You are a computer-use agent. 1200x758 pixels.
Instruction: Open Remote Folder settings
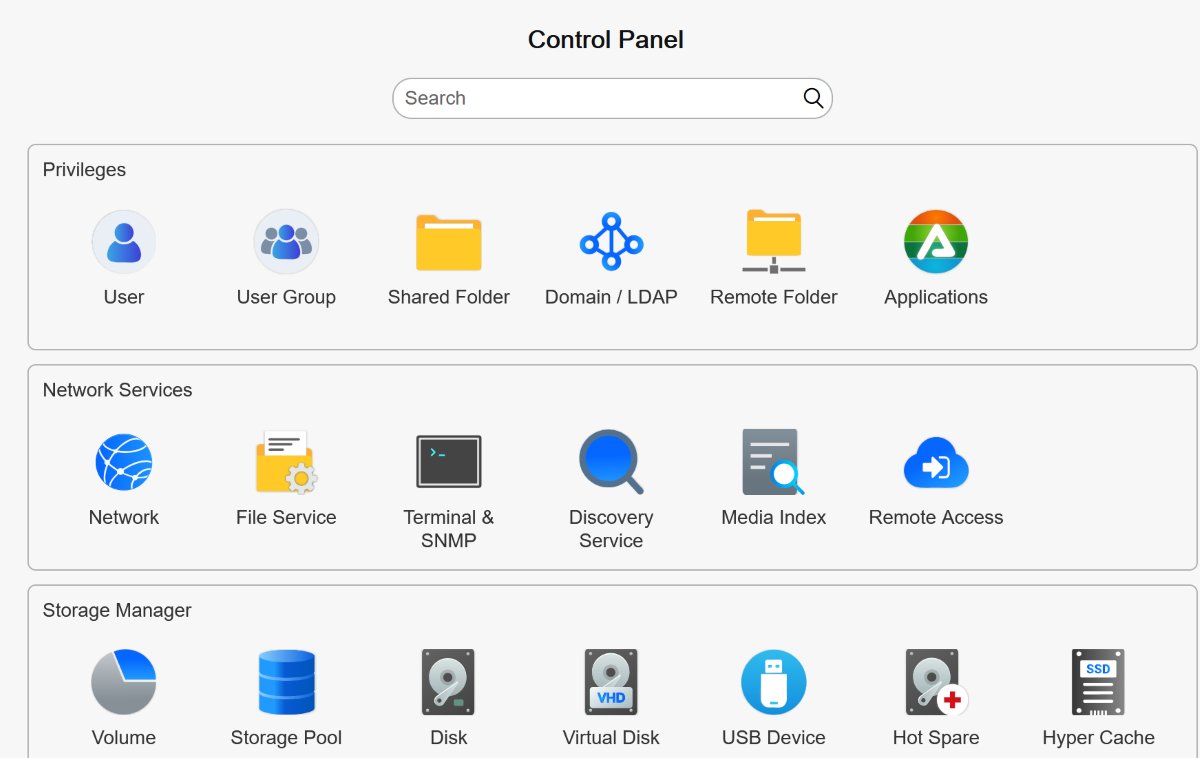click(774, 242)
